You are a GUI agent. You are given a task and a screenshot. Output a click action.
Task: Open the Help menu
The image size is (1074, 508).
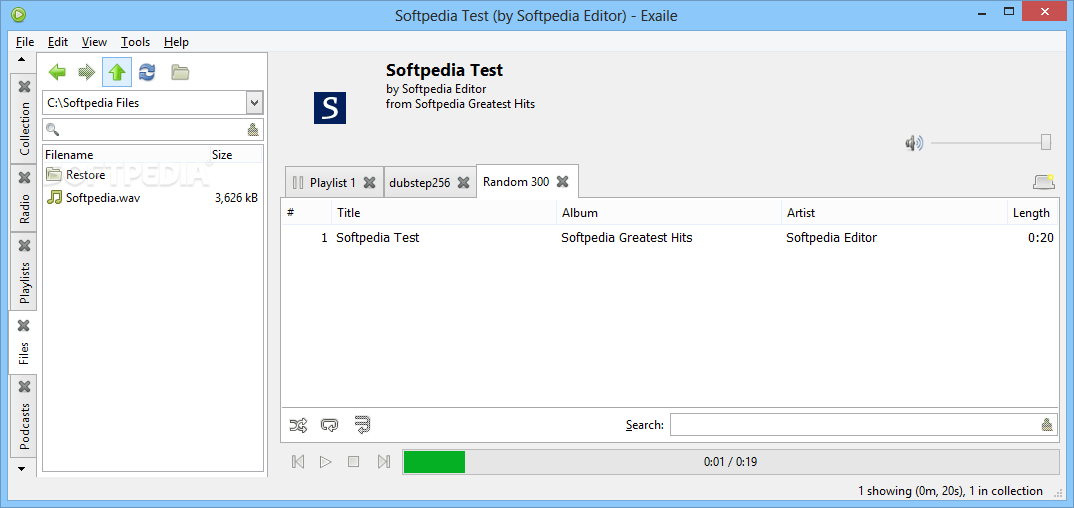(176, 42)
